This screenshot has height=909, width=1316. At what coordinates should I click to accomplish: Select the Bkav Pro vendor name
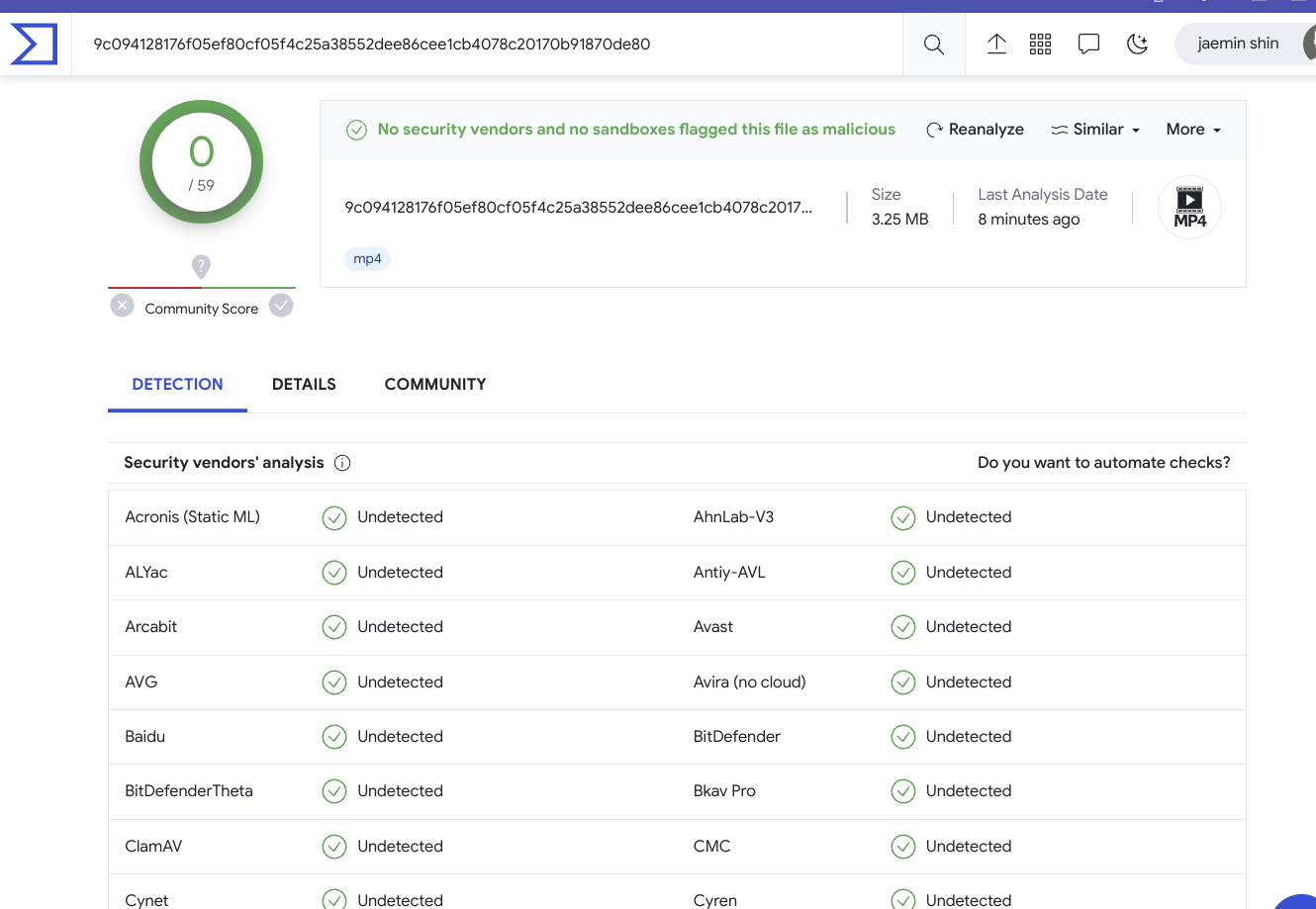[724, 791]
